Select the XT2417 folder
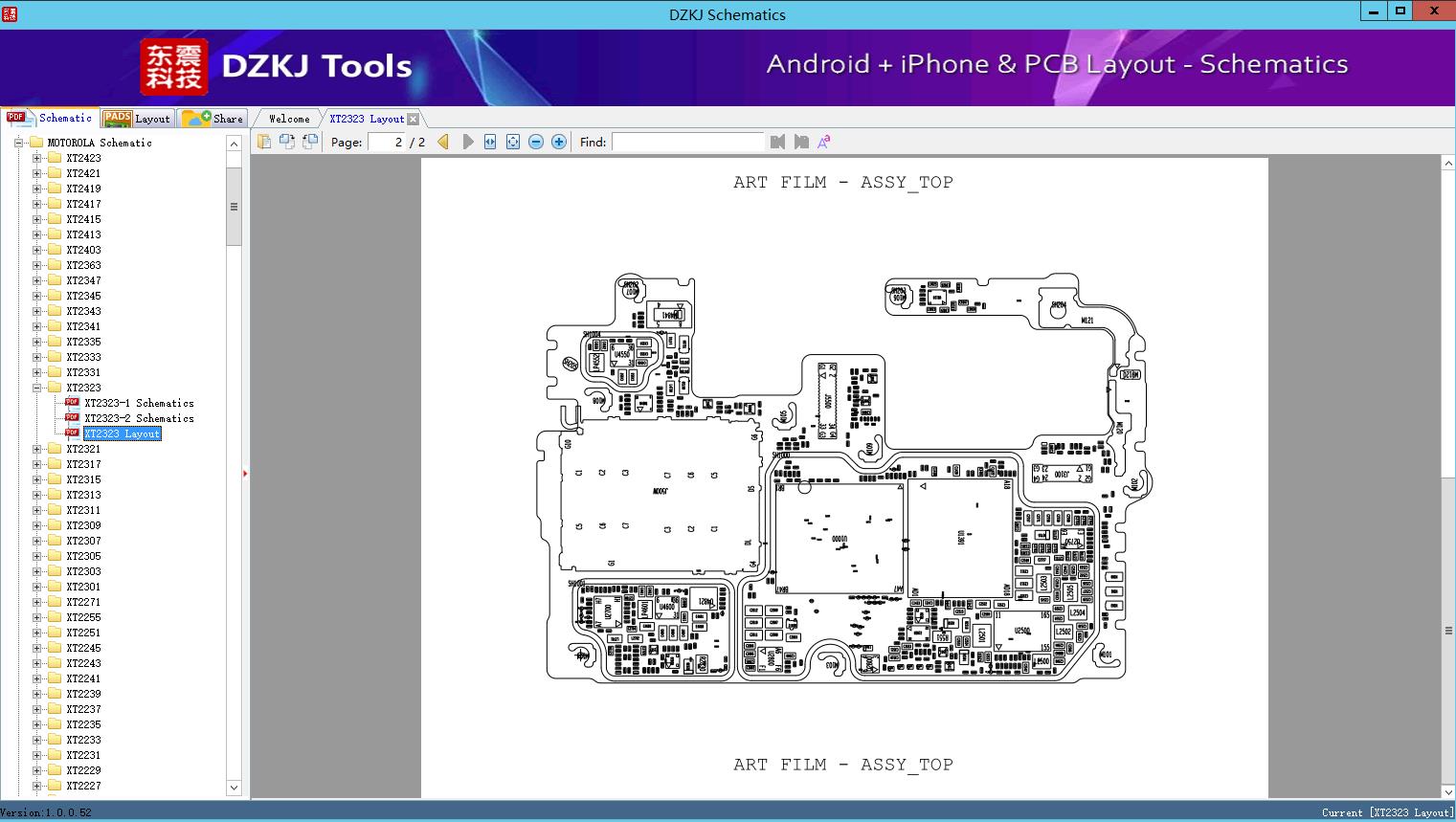The image size is (1456, 822). 83,204
